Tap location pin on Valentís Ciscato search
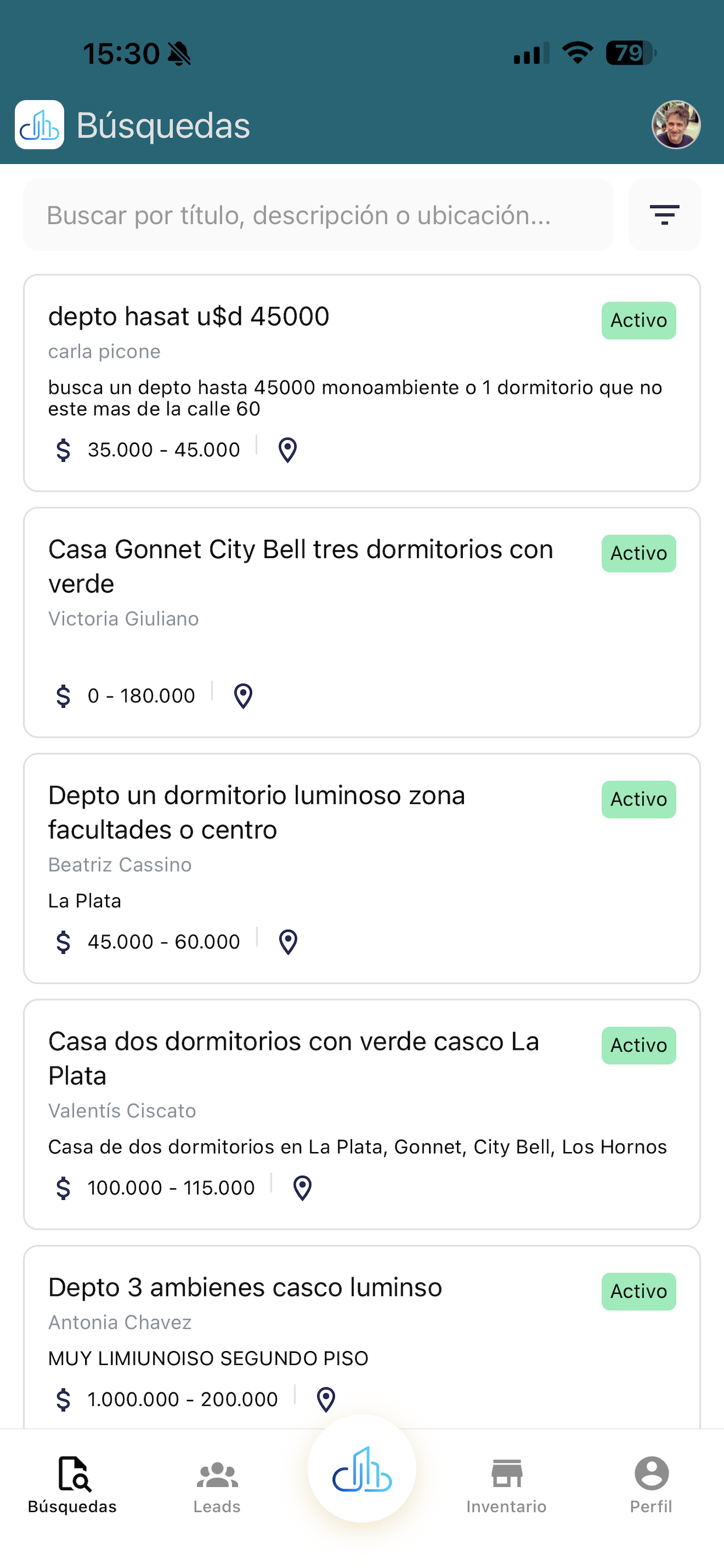Screen dimensions: 724x1568 pos(303,1188)
